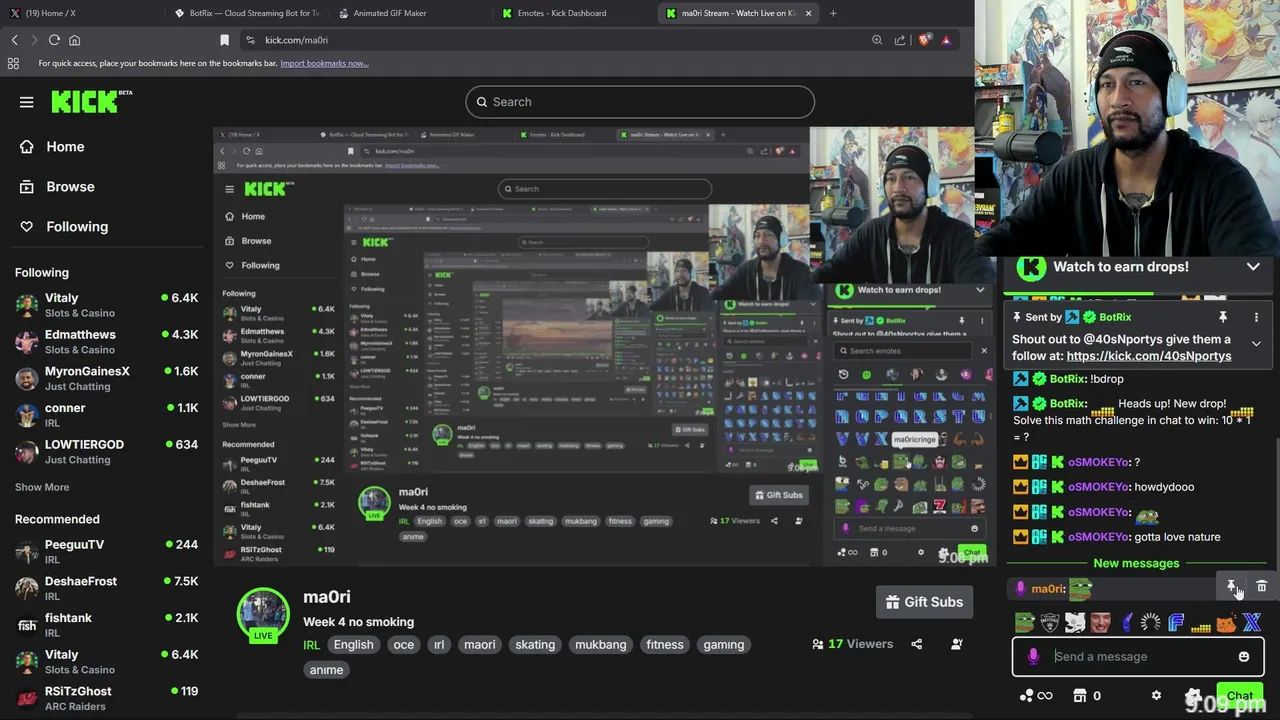Open conner channel in Following list

[106, 415]
